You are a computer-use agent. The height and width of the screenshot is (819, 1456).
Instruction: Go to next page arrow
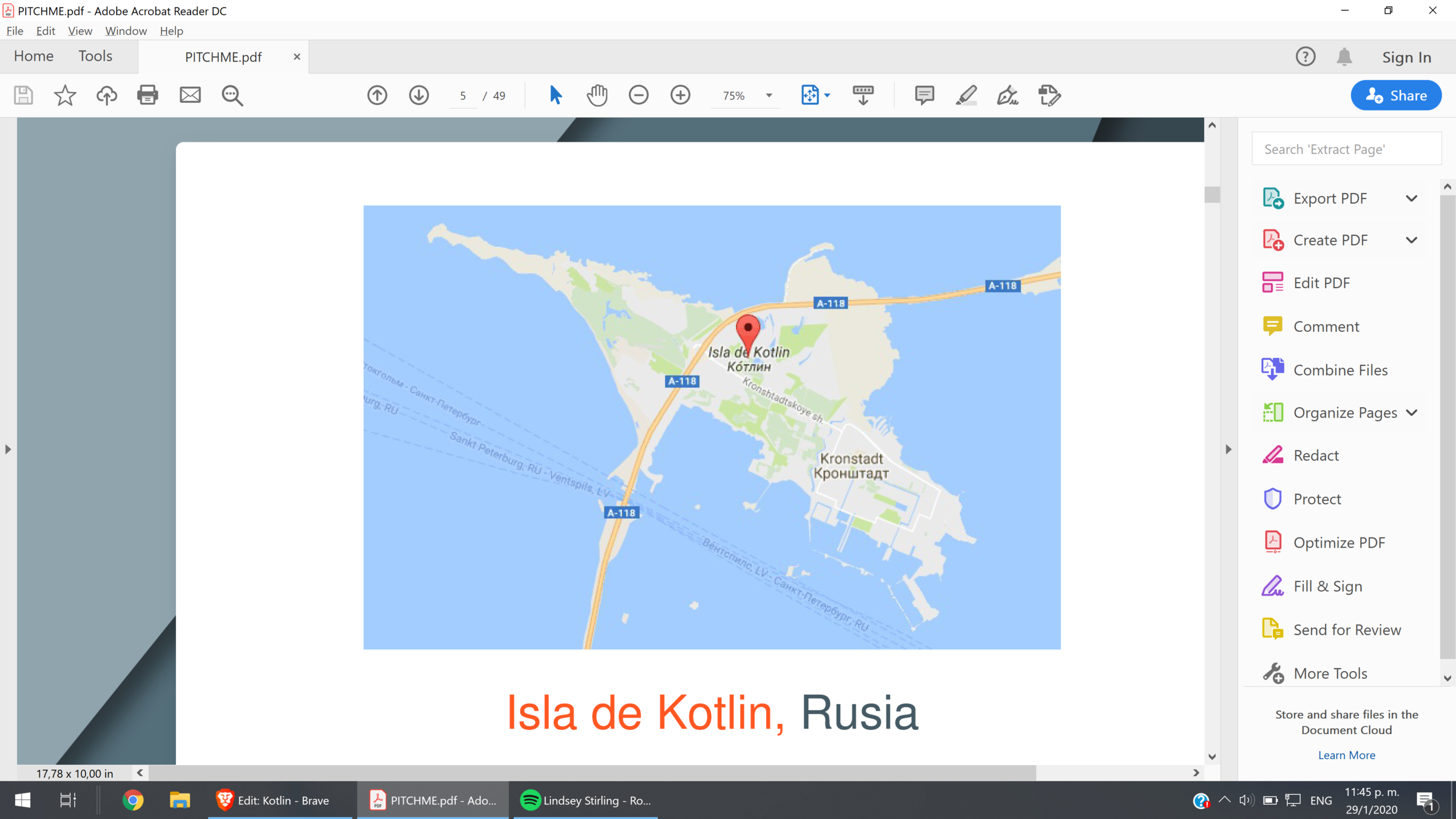419,95
